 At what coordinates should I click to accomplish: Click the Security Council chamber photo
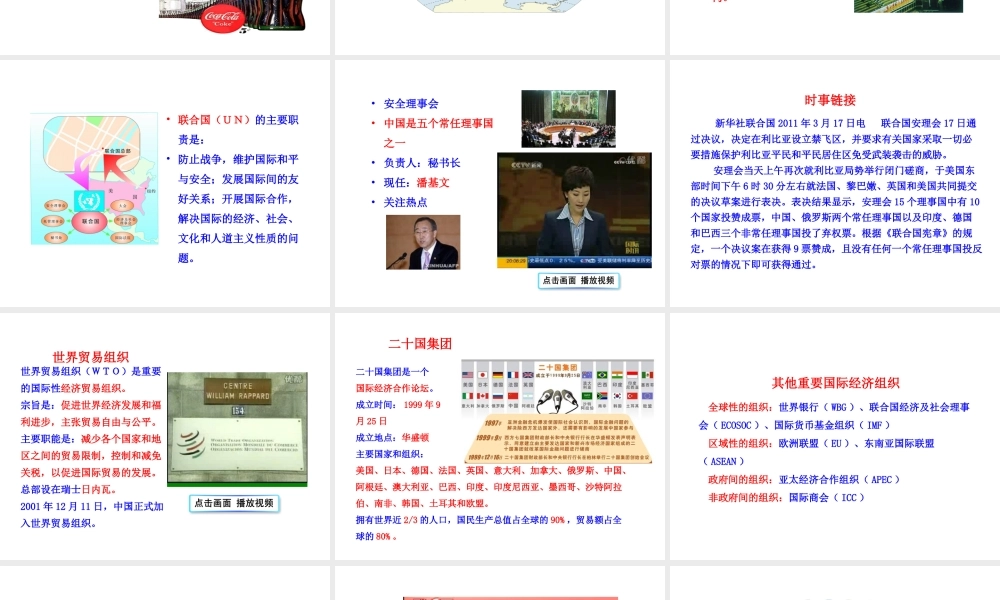click(568, 119)
